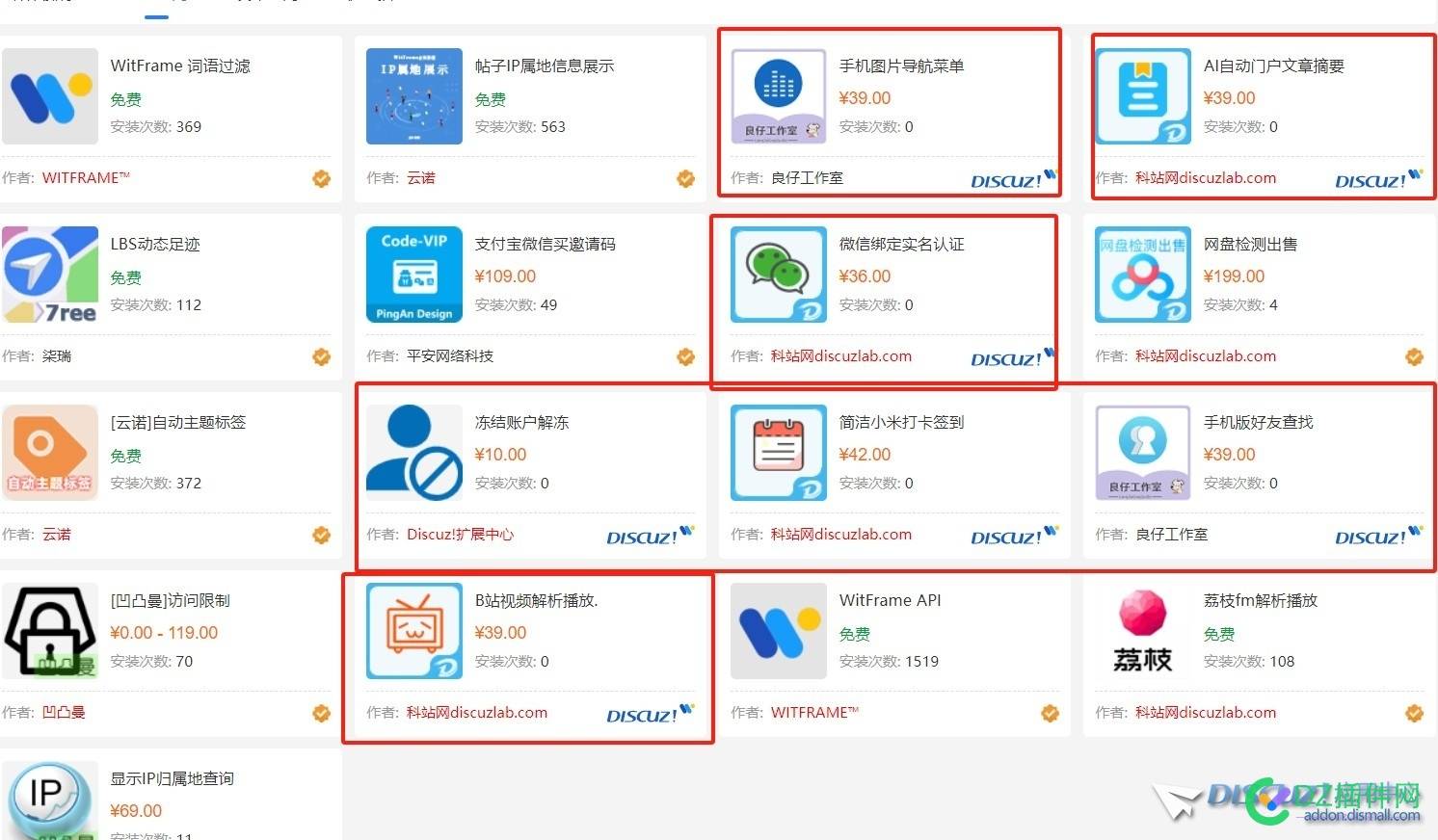The height and width of the screenshot is (840, 1438).
Task: Open the 帖子IP属地信息展示 title link
Action: coord(545,66)
